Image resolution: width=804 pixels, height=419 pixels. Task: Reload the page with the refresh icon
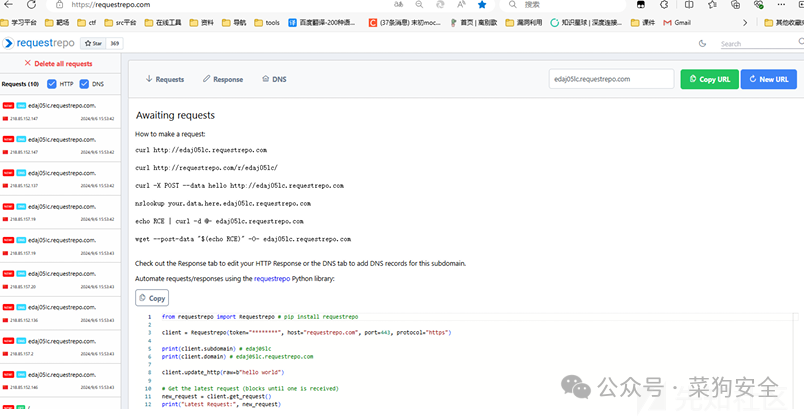31,5
